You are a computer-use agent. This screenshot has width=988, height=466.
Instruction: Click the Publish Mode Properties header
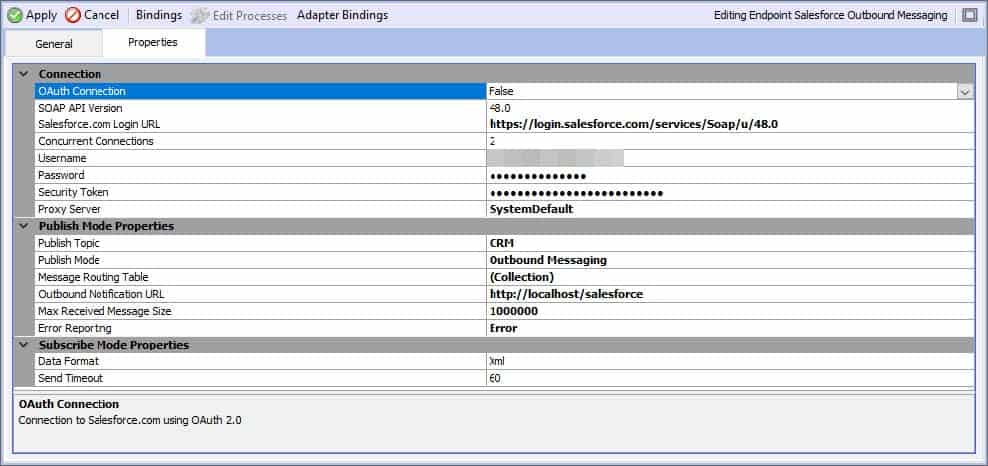tap(106, 225)
